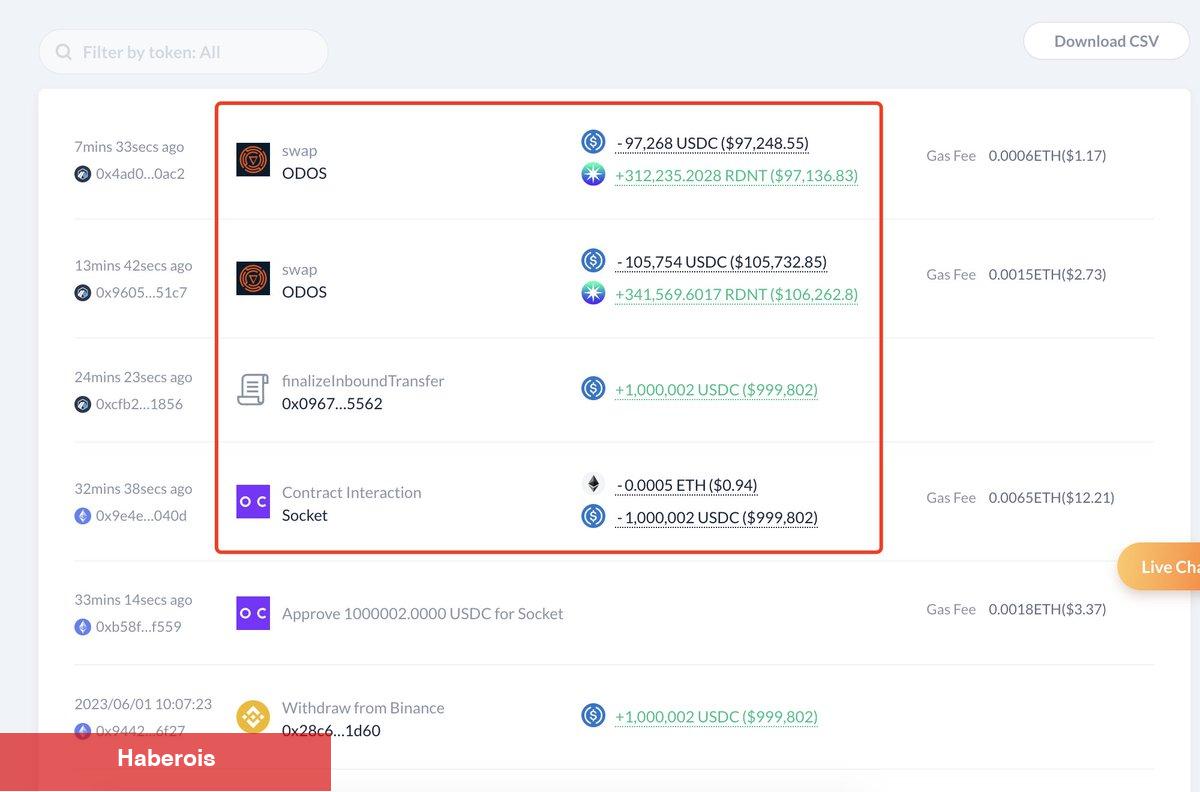The height and width of the screenshot is (792, 1200).
Task: Click ODOS icon in the 13mins ago swap
Action: click(253, 279)
